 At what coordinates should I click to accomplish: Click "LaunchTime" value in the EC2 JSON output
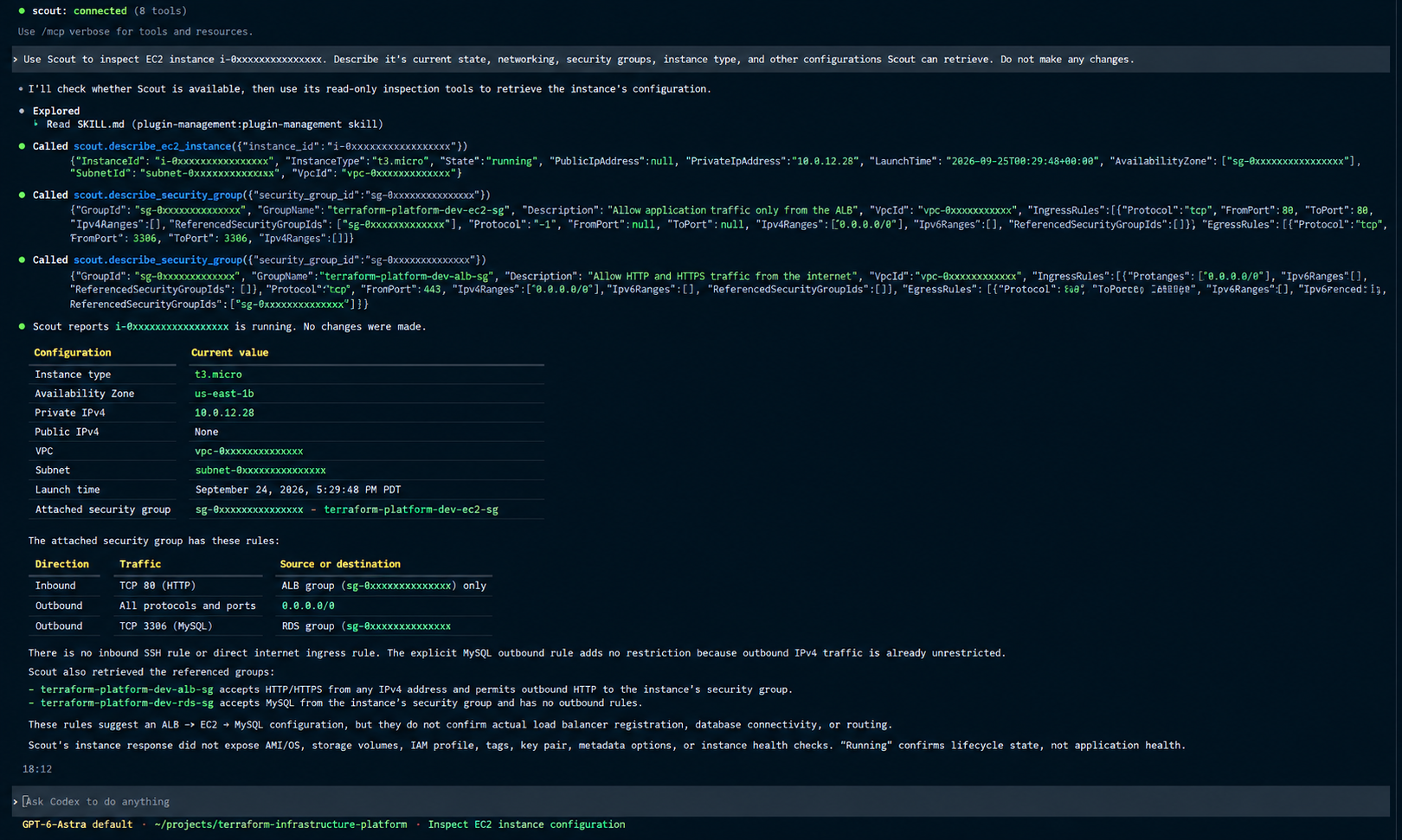tap(1022, 161)
